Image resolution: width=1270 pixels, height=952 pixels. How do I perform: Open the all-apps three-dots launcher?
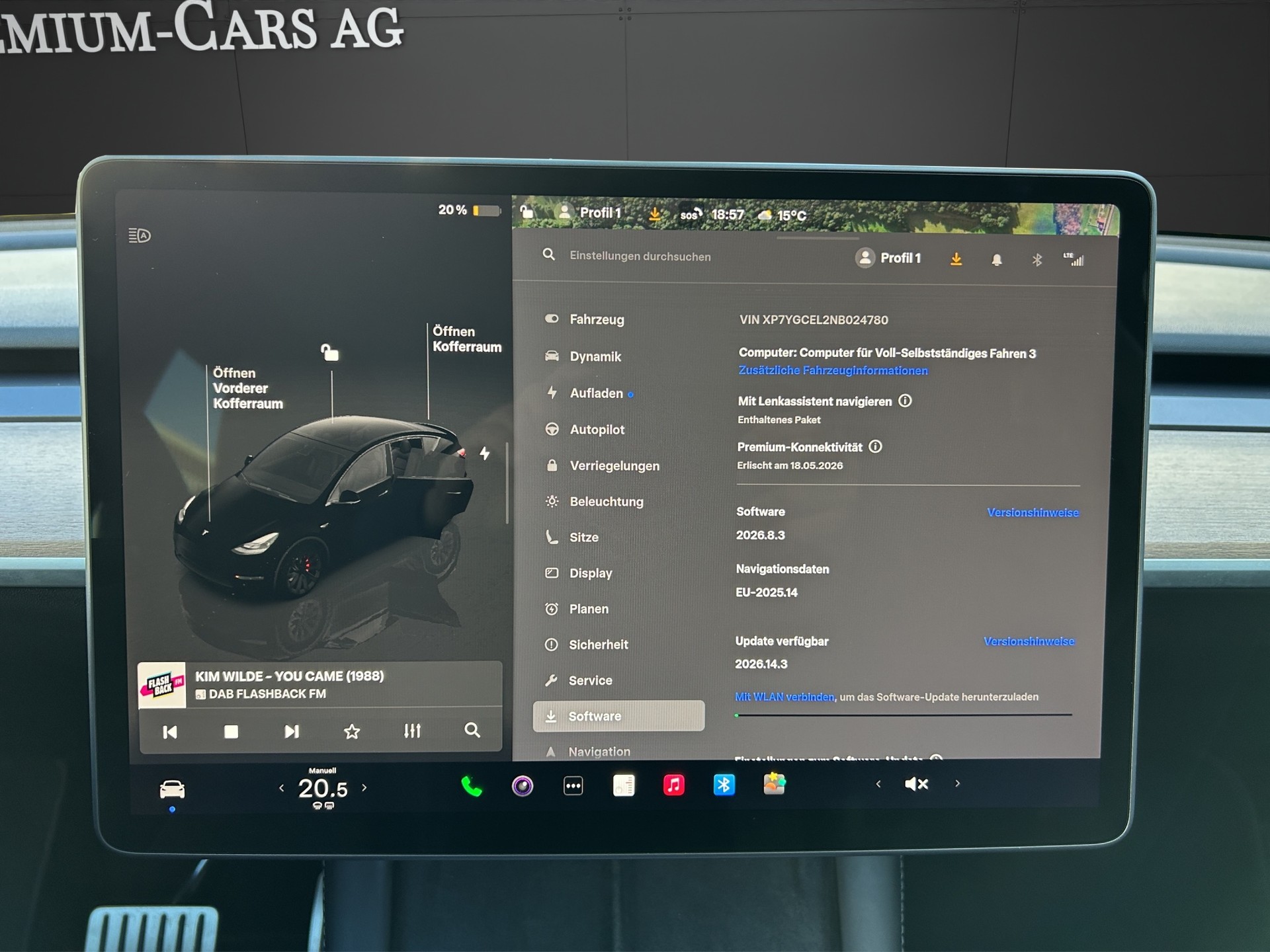click(573, 786)
